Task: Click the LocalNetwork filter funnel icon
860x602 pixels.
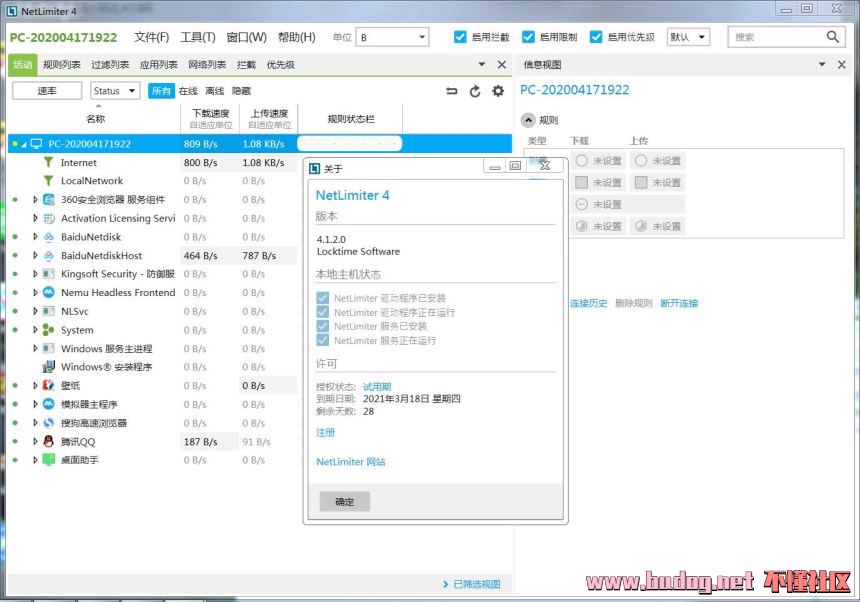Action: click(48, 181)
